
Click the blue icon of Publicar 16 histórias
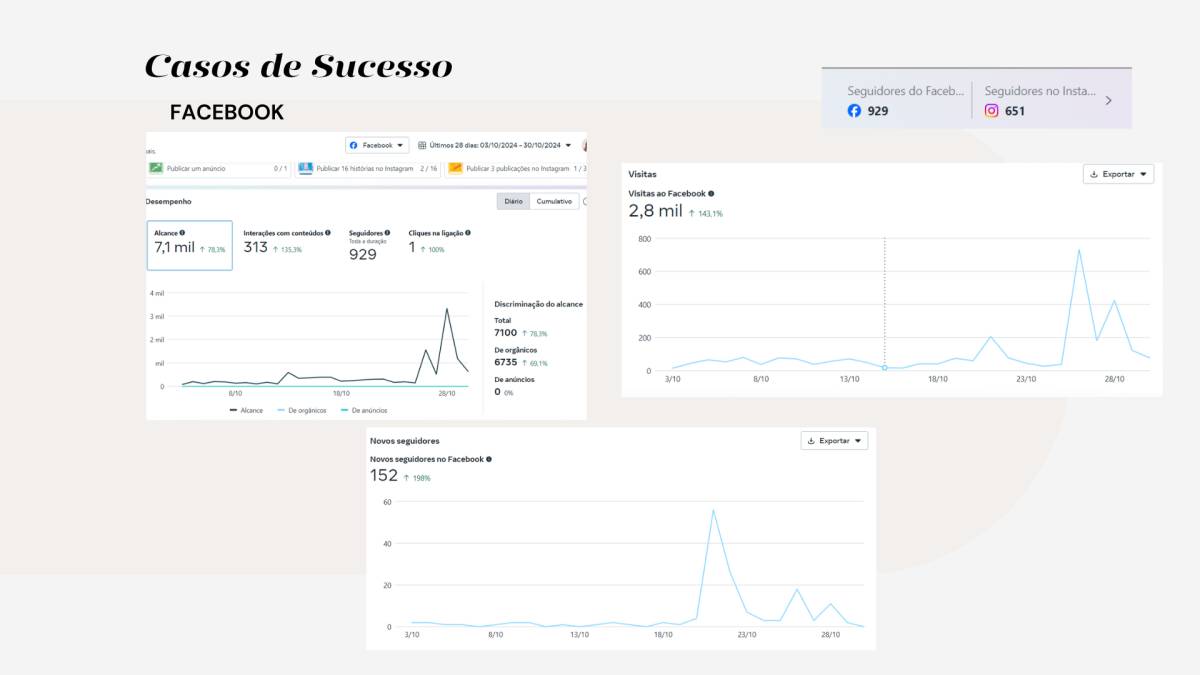coord(305,168)
